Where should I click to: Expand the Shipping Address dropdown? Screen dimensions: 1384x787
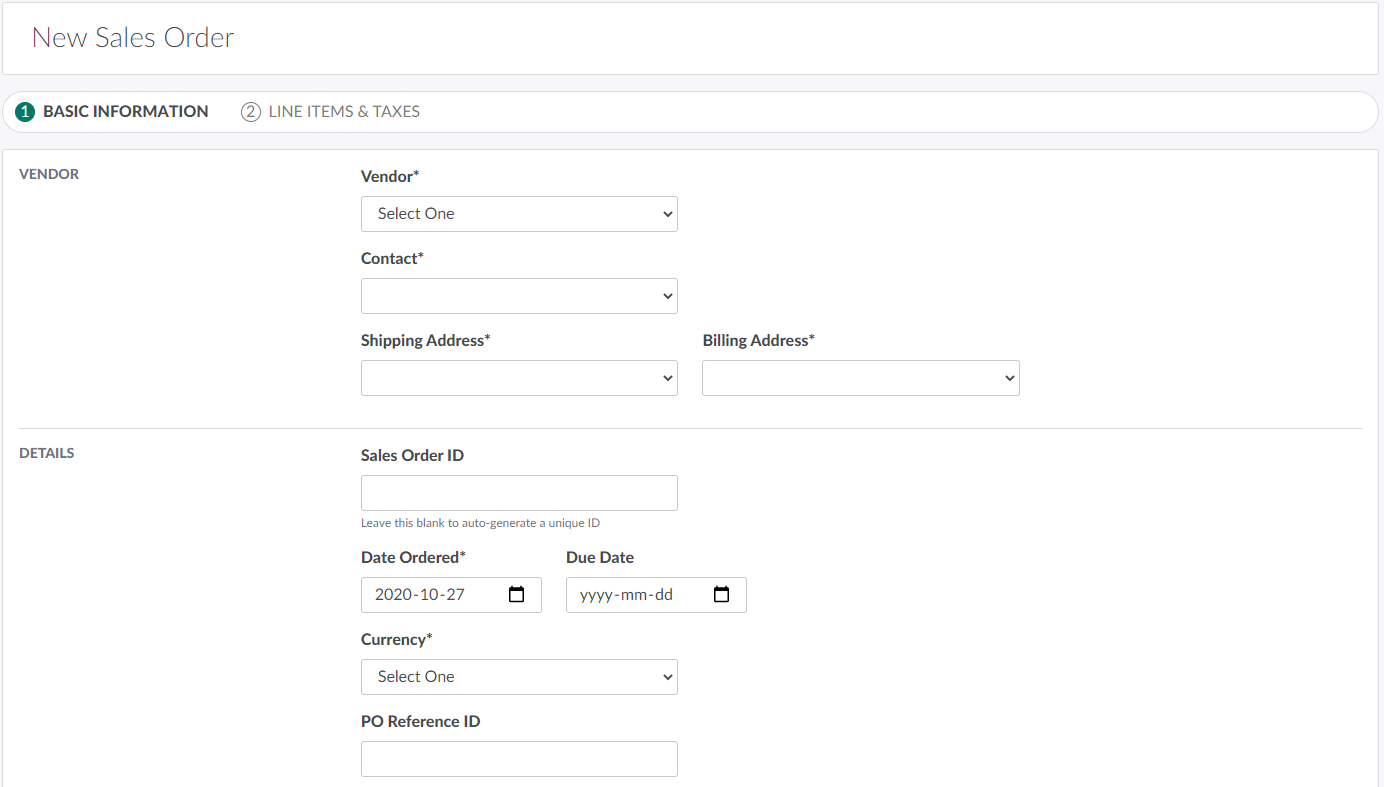(x=519, y=378)
